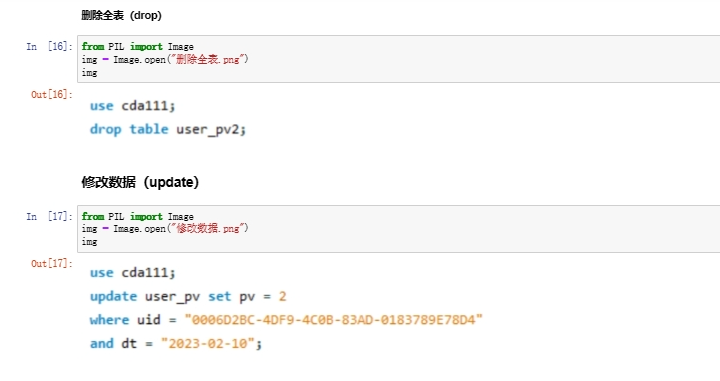Select the In [17] code cell
The height and width of the screenshot is (381, 720).
pyautogui.click(x=399, y=229)
